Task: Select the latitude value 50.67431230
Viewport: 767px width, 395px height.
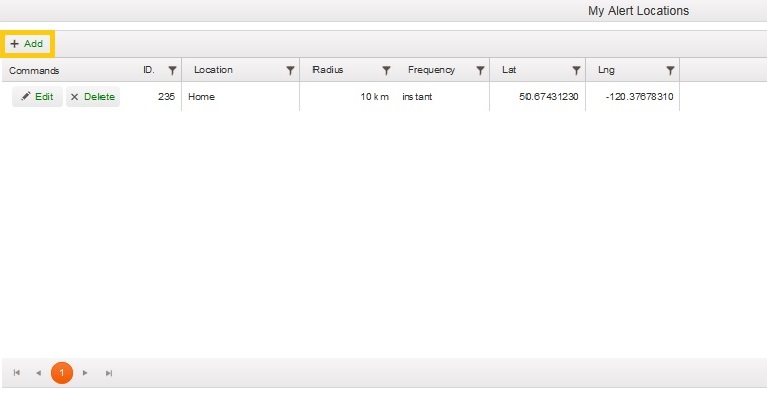Action: pos(548,97)
